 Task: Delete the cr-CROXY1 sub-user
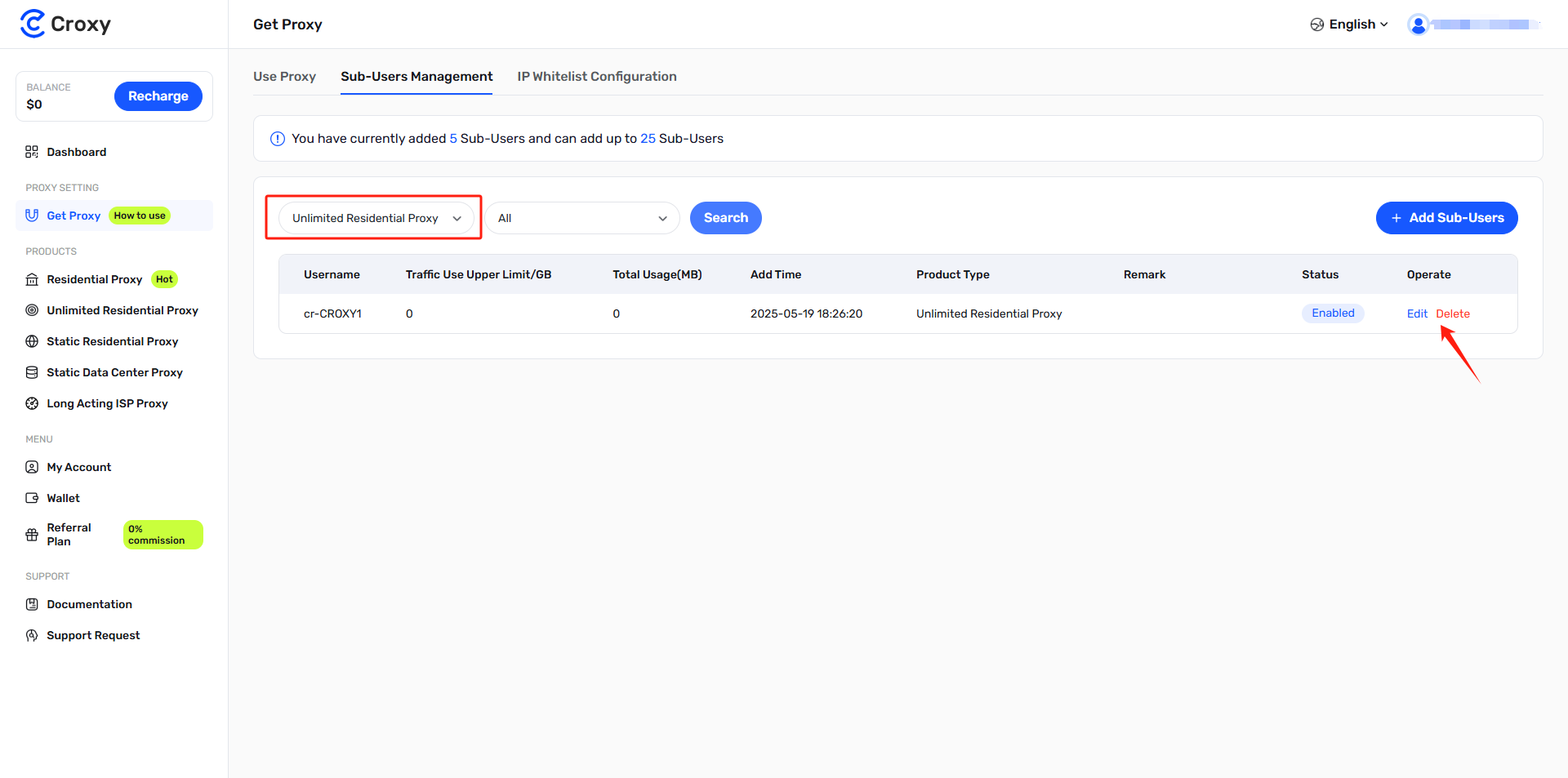(1453, 313)
